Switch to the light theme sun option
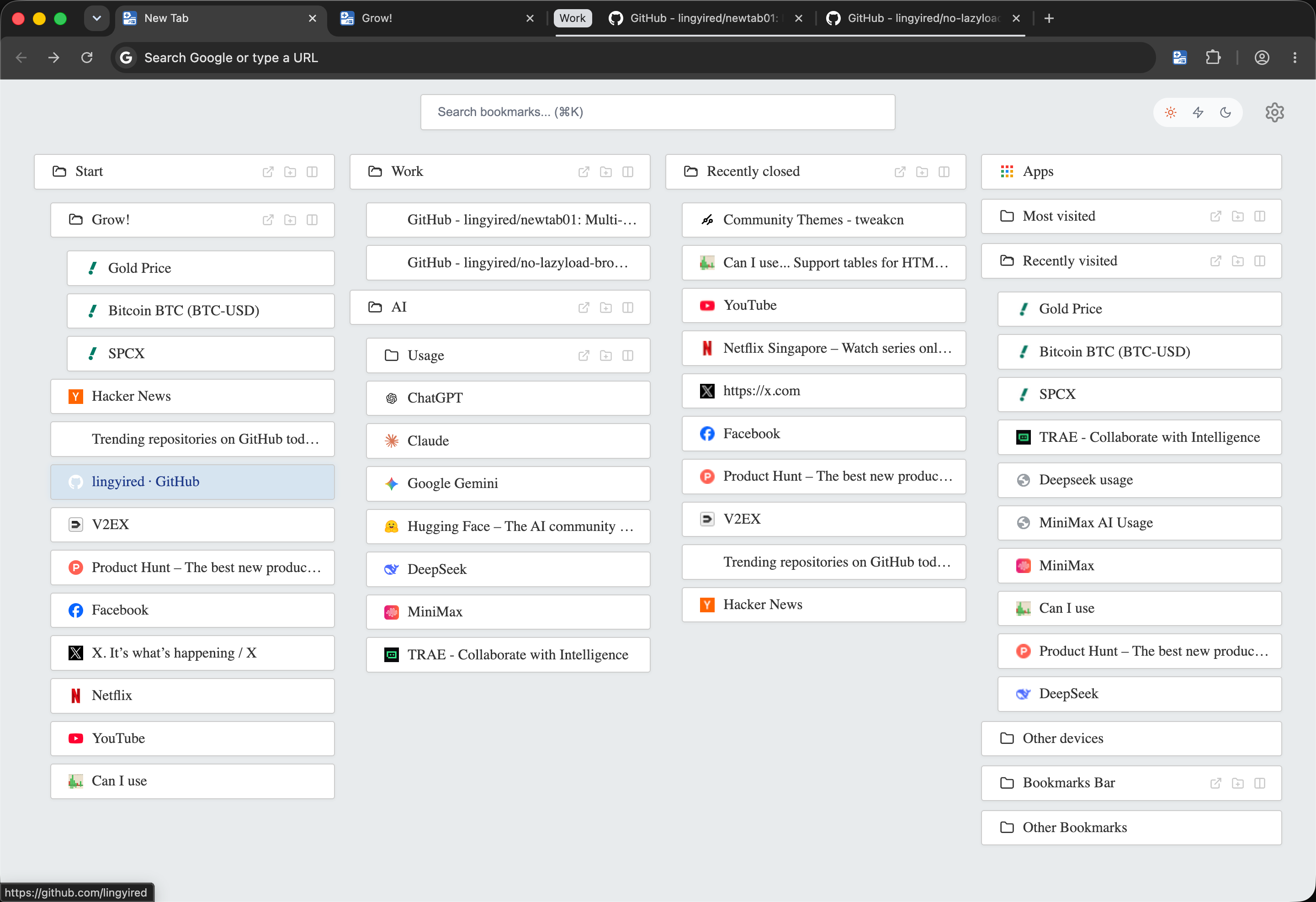This screenshot has height=902, width=1316. (1171, 112)
